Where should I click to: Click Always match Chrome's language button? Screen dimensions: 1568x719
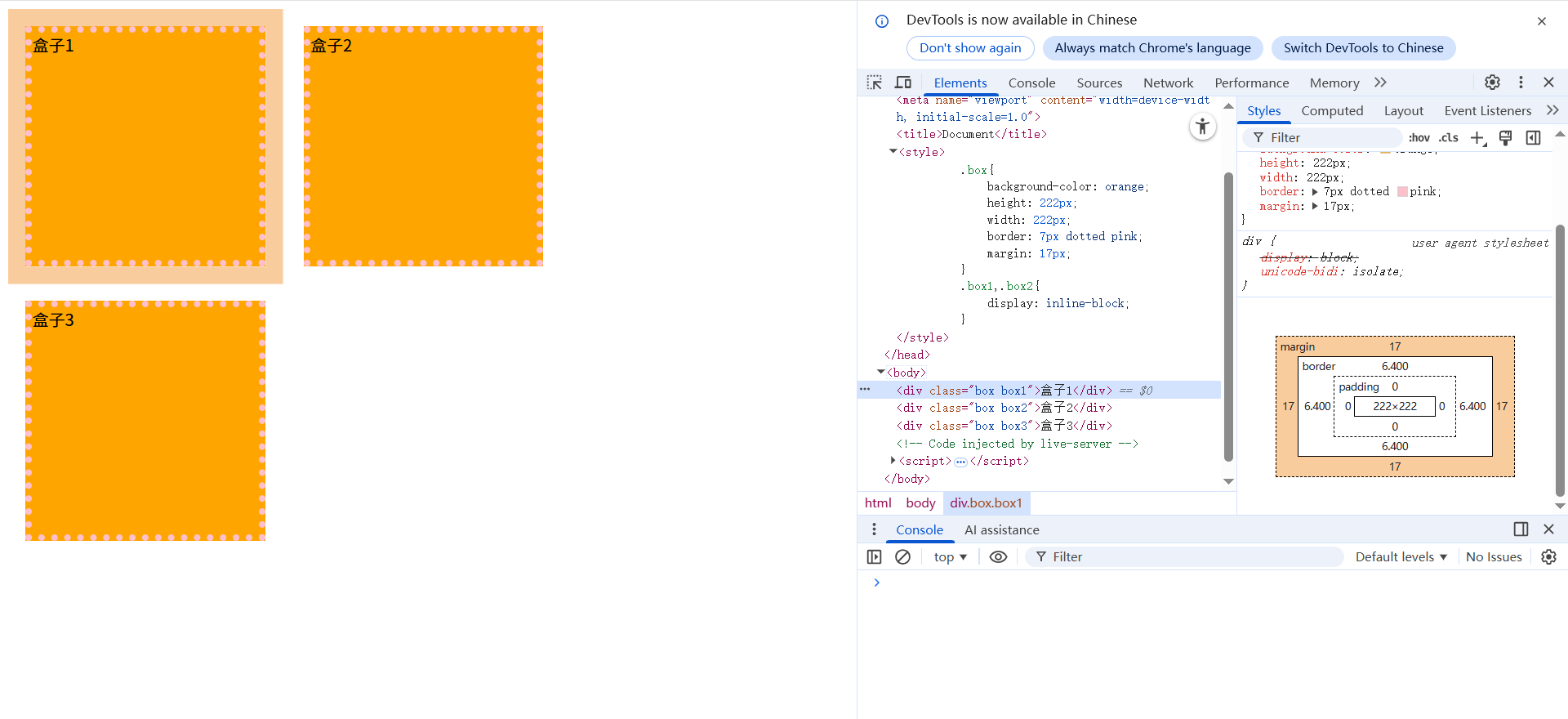[x=1152, y=48]
